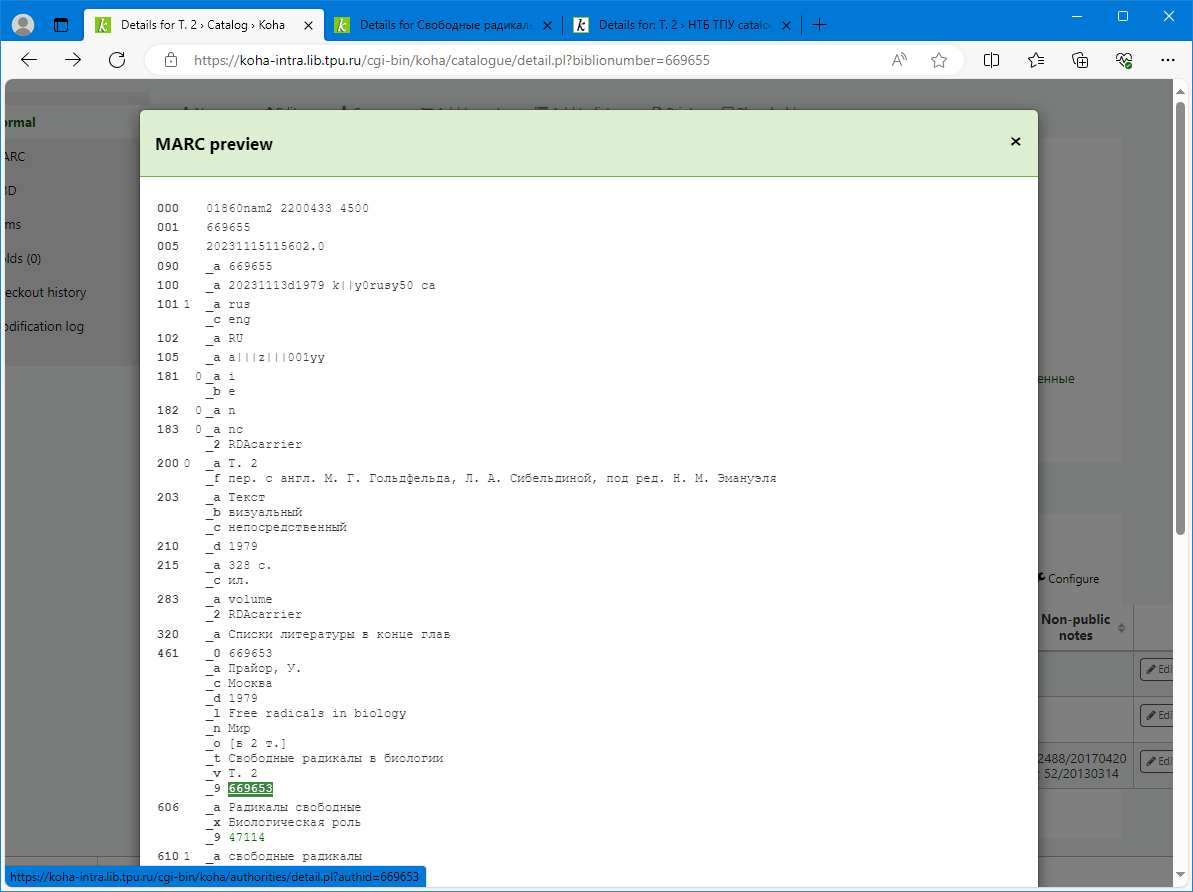Reload the page with the refresh icon

(x=117, y=60)
